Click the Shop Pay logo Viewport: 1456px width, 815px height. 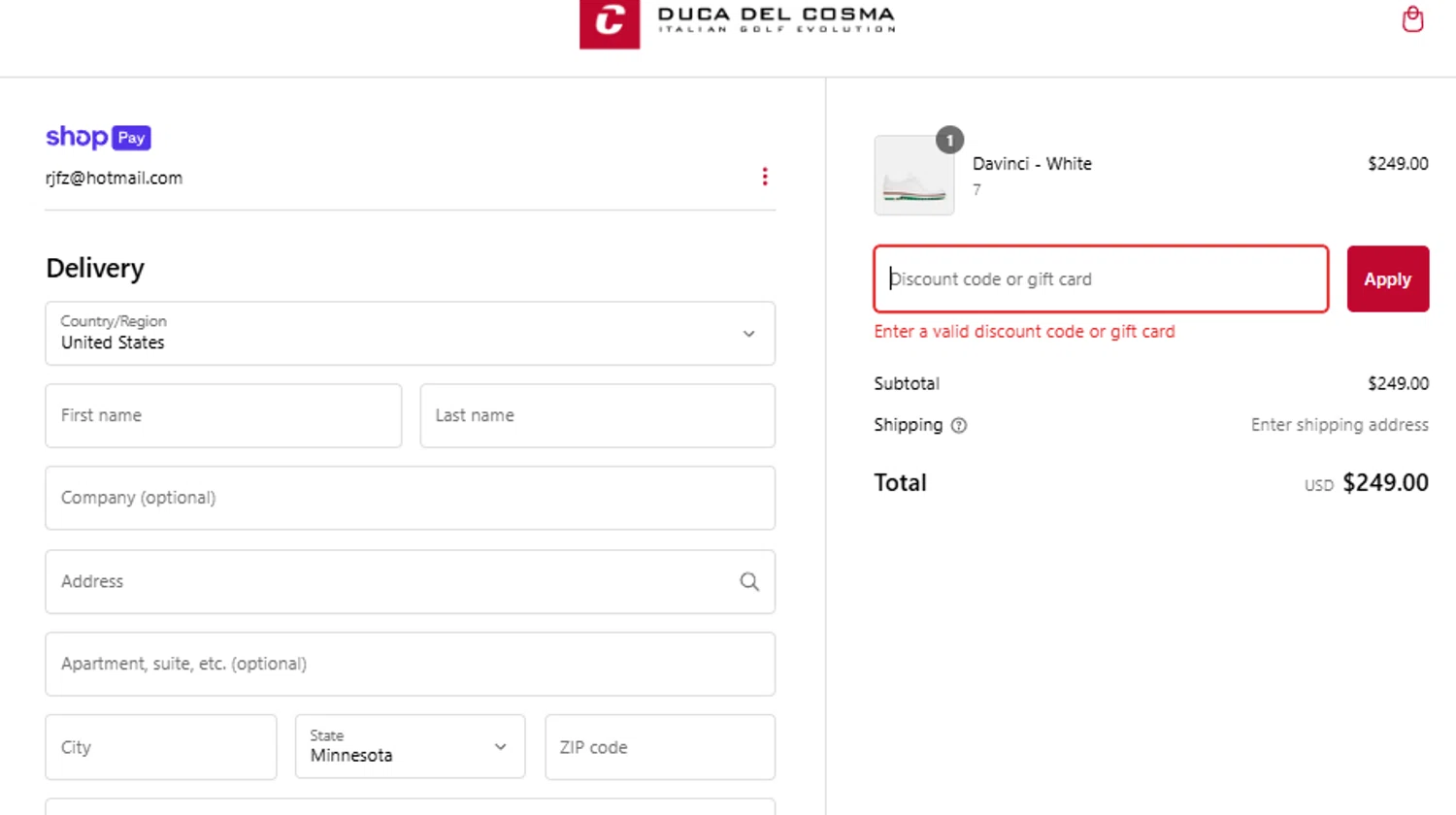pyautogui.click(x=98, y=137)
